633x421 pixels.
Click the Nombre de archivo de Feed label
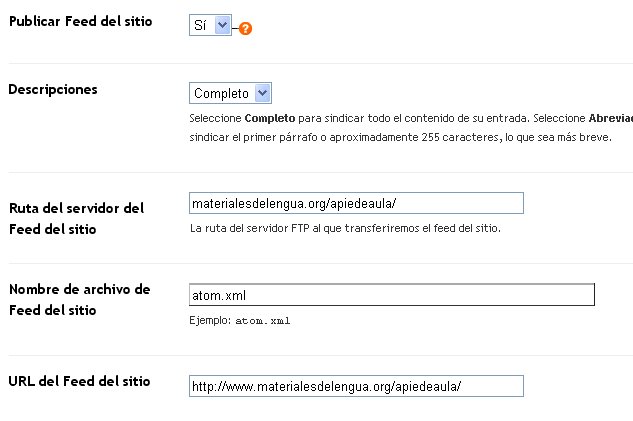coord(80,300)
